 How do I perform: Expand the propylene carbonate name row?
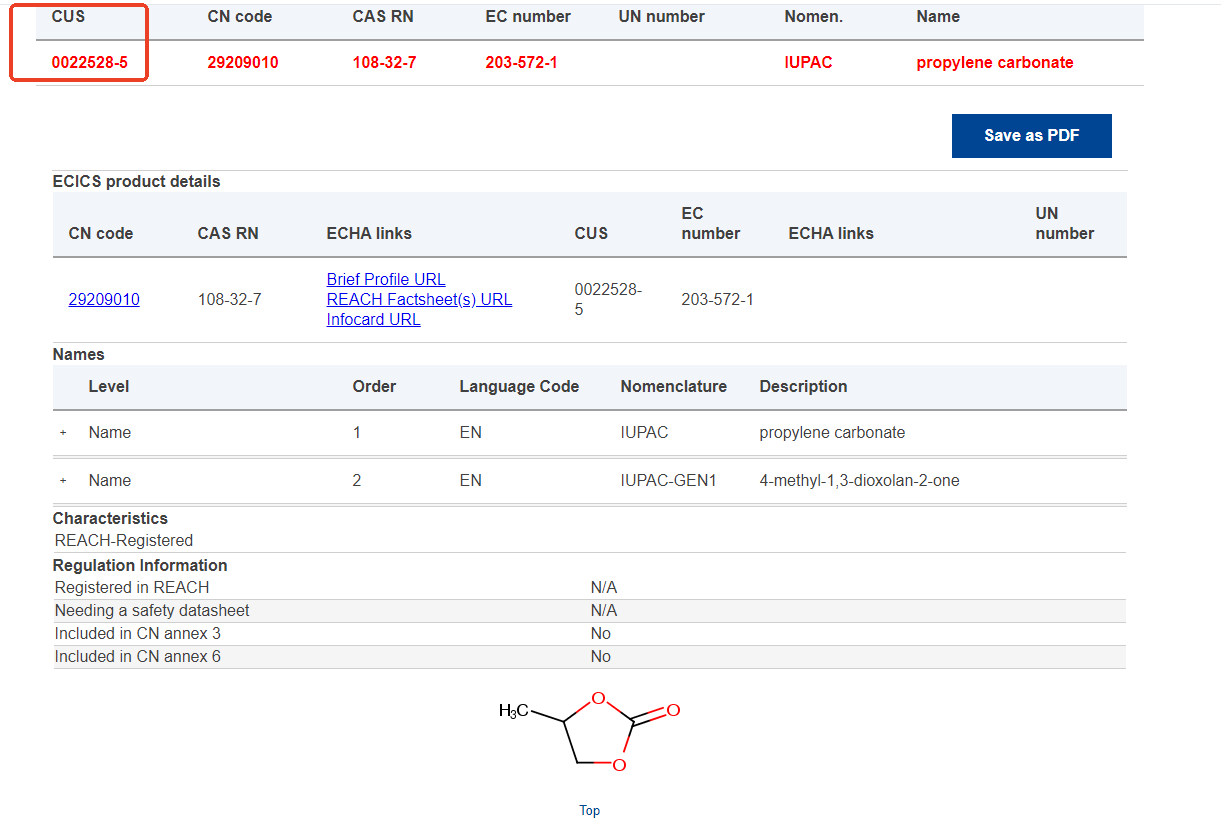[63, 433]
